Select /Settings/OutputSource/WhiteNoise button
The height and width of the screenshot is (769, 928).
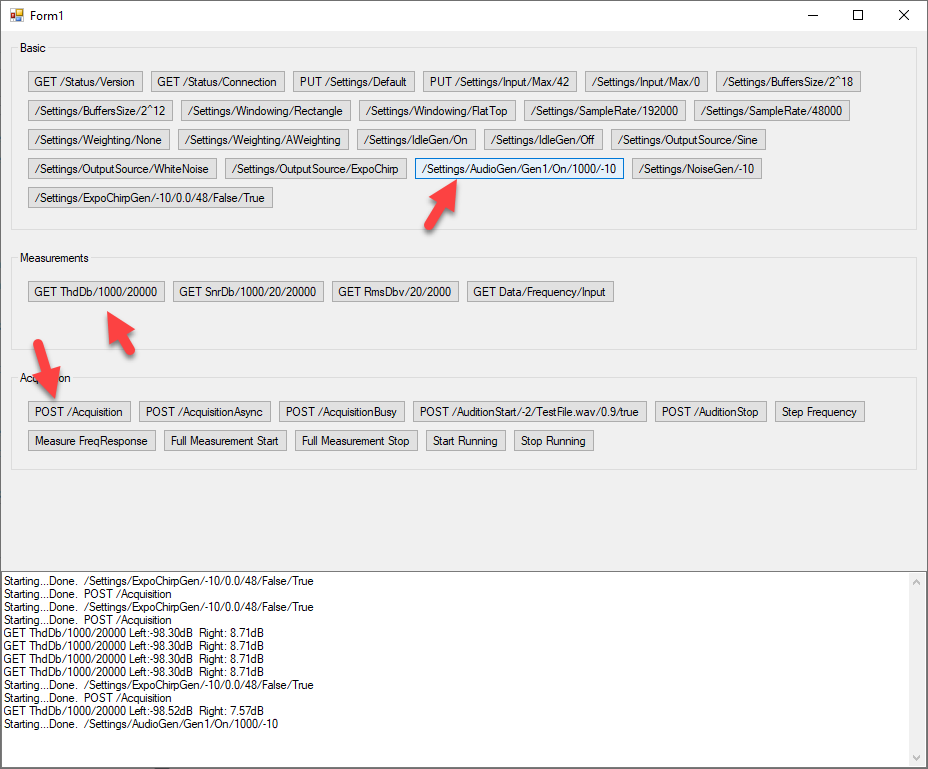122,169
